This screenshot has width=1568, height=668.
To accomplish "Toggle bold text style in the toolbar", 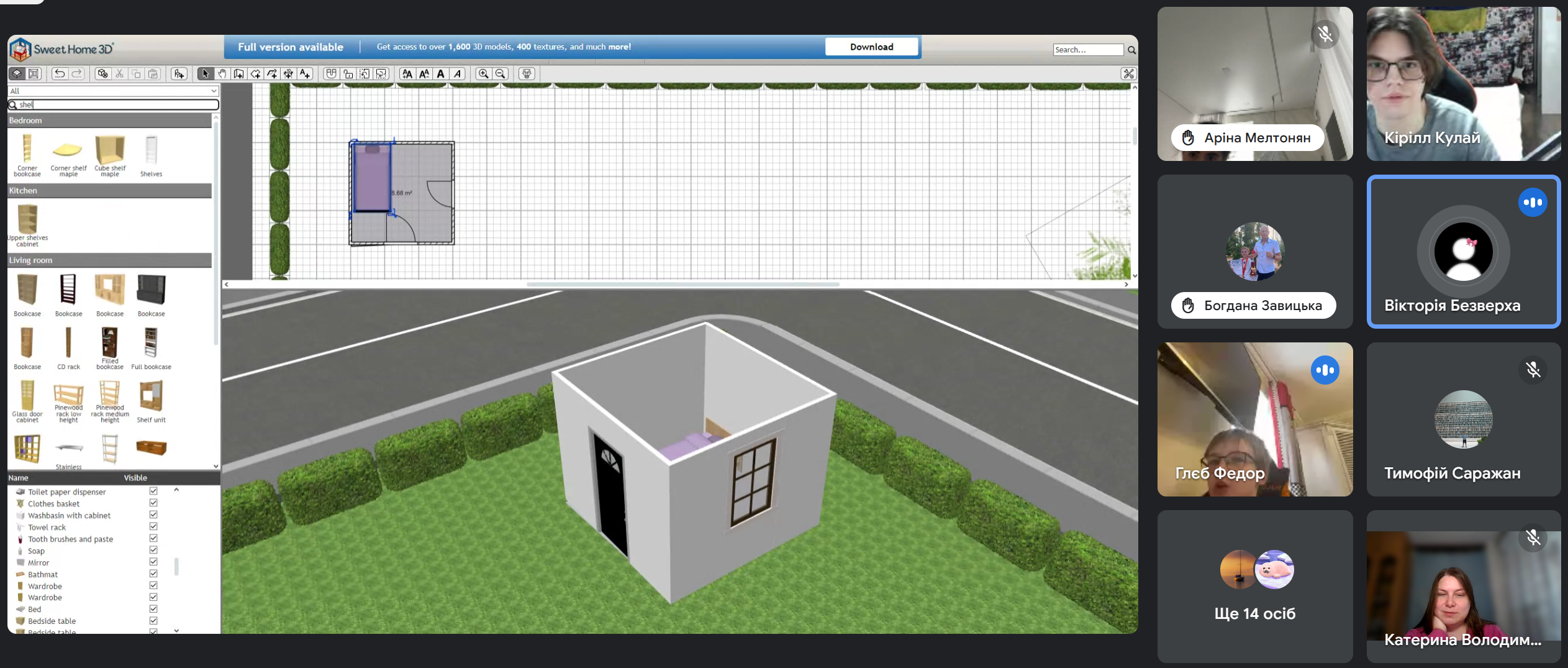I will click(x=441, y=74).
